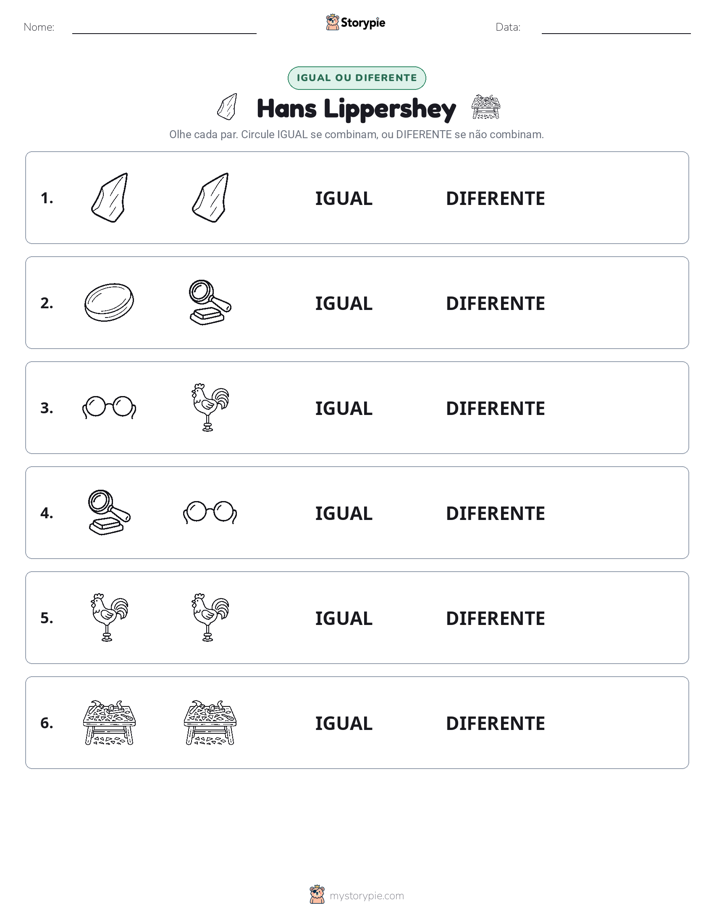Select IGUAL for question 5
This screenshot has height=924, width=714.
343,618
